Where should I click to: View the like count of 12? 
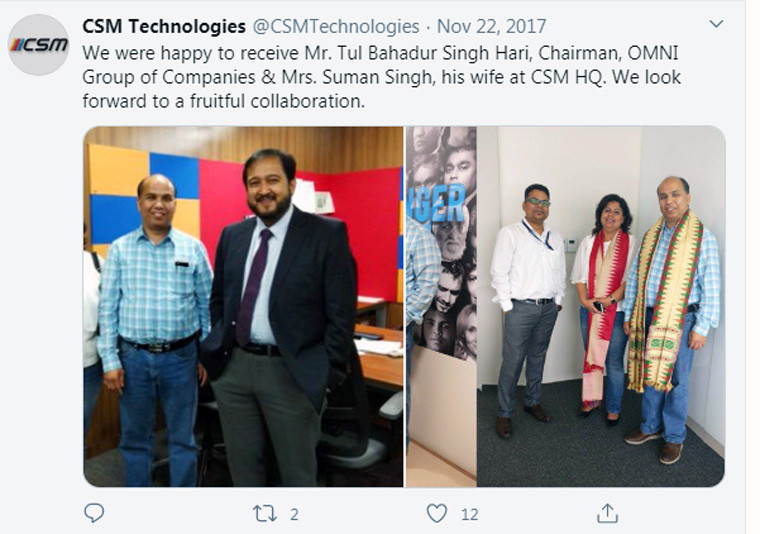point(469,514)
